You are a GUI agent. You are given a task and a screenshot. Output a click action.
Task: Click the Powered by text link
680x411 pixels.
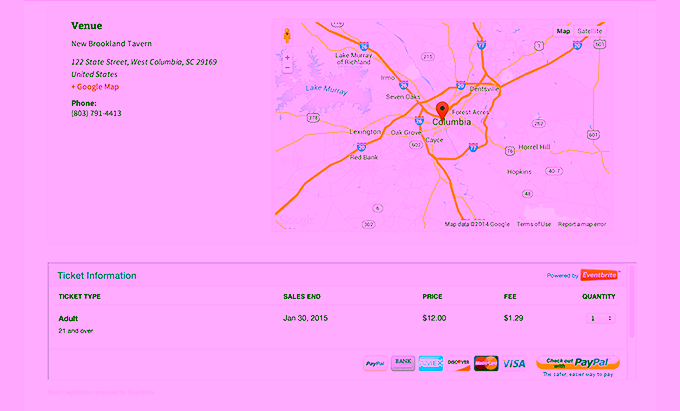(x=562, y=275)
